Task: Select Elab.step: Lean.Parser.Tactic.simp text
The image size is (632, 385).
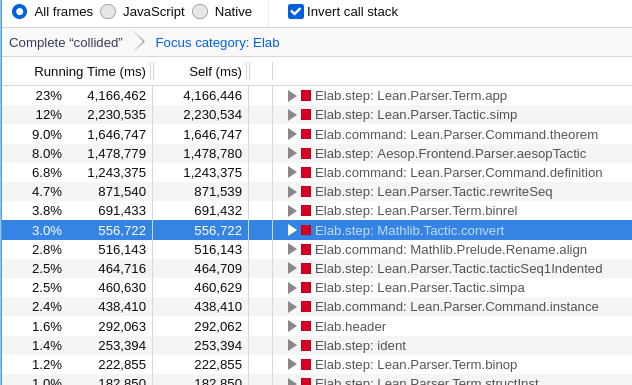Action: [416, 115]
